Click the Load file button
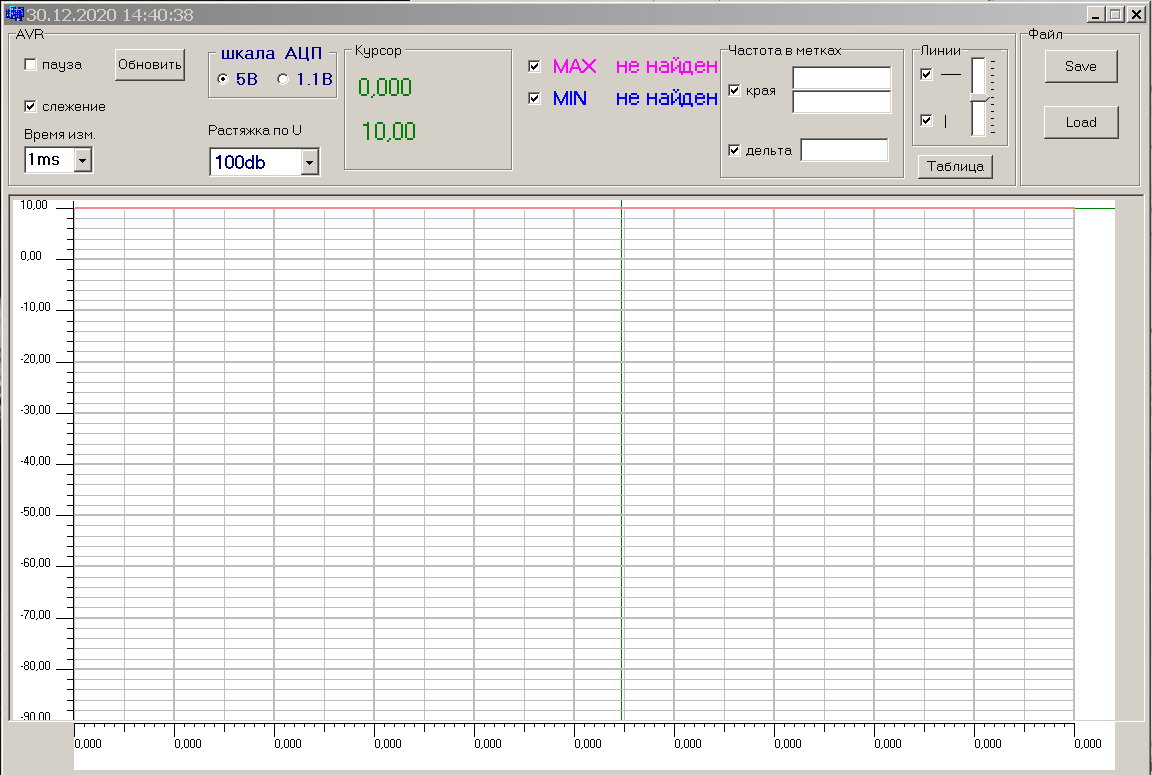1152x775 pixels. tap(1081, 122)
